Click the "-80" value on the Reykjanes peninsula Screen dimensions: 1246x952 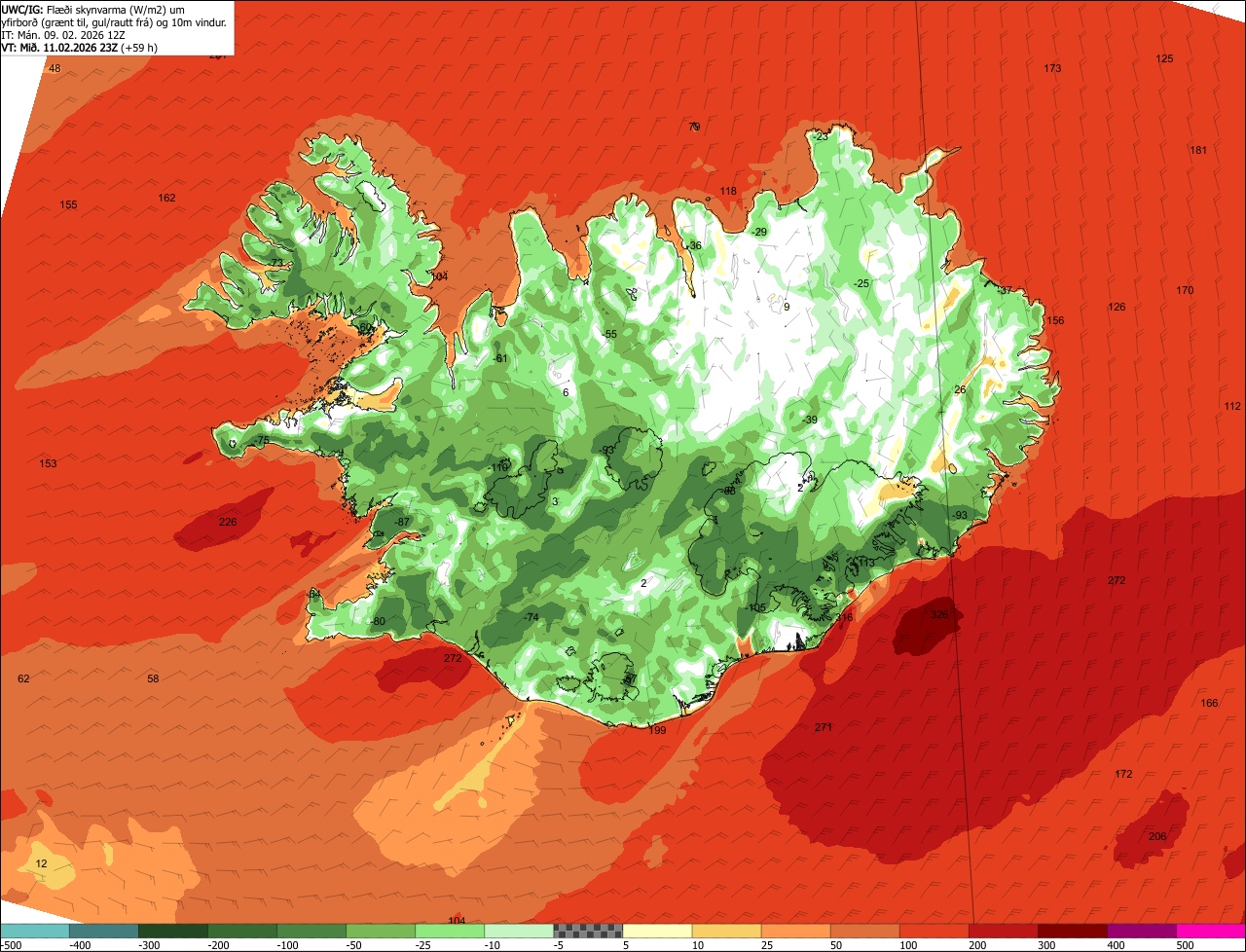(378, 622)
